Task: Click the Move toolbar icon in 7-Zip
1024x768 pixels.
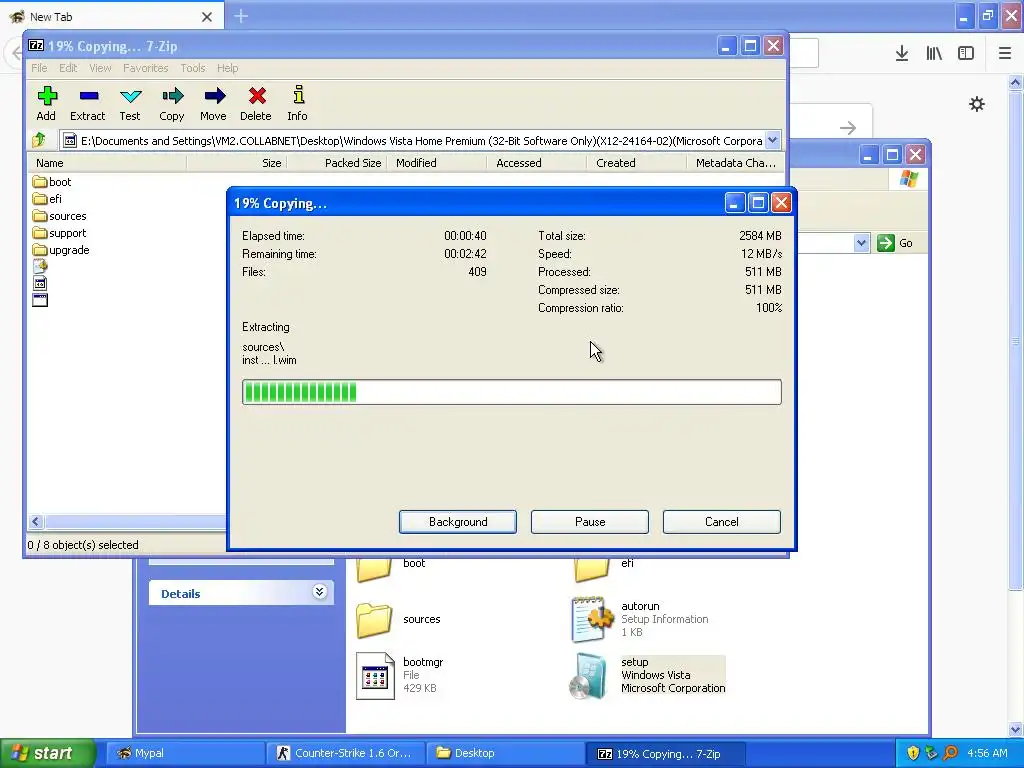Action: coord(214,96)
